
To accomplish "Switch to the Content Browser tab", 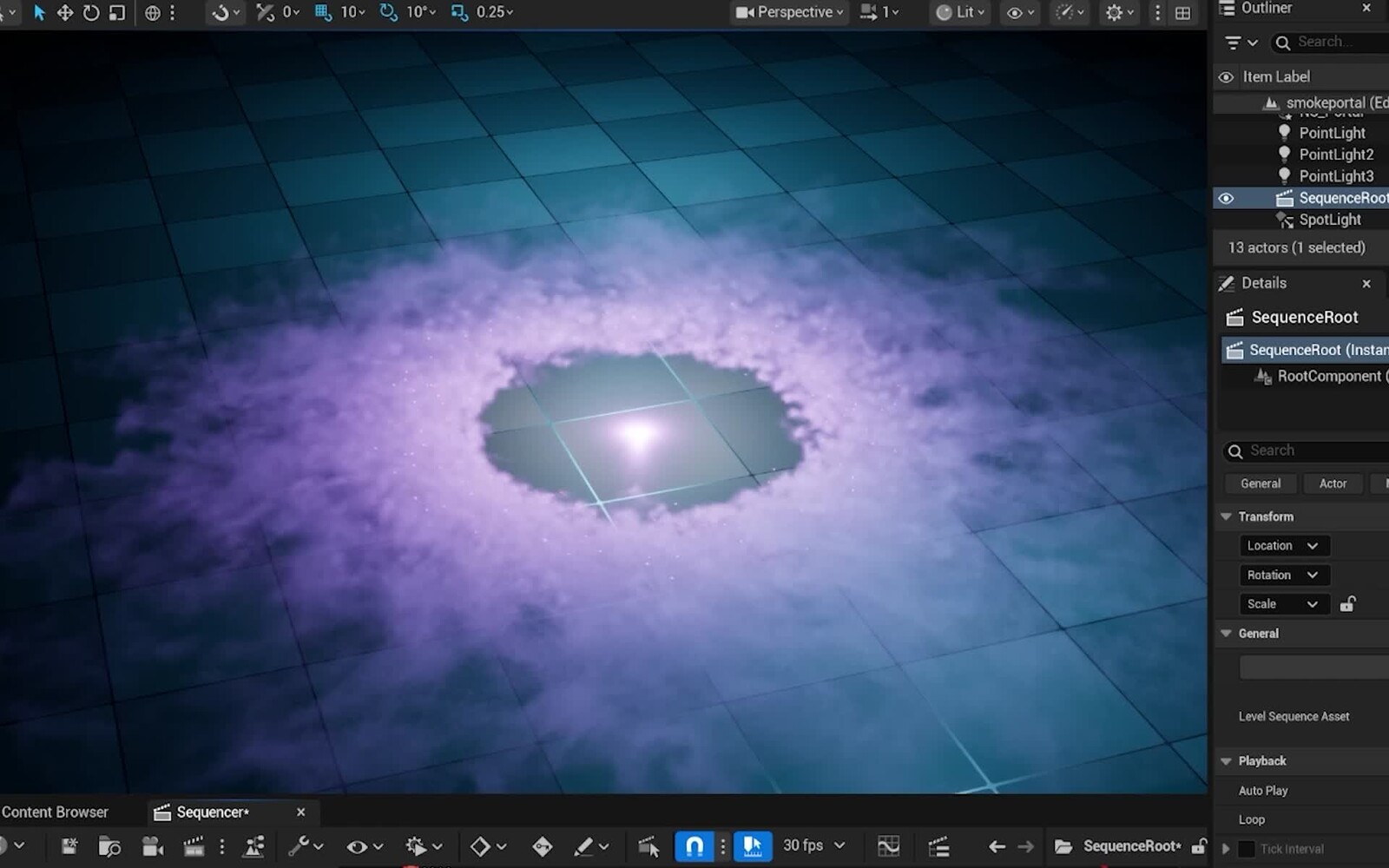I will click(56, 812).
